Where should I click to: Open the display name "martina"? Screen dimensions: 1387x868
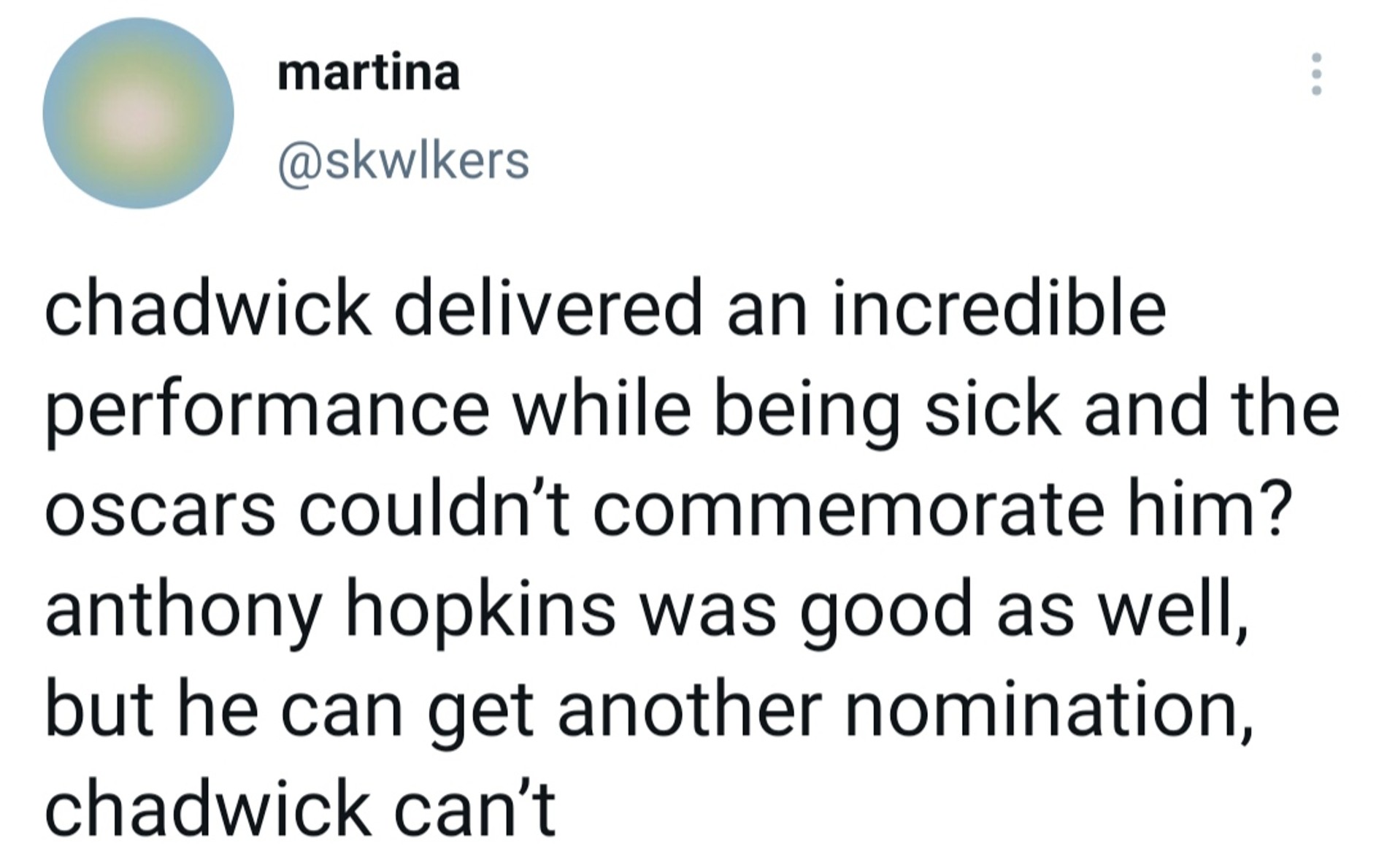coord(369,73)
